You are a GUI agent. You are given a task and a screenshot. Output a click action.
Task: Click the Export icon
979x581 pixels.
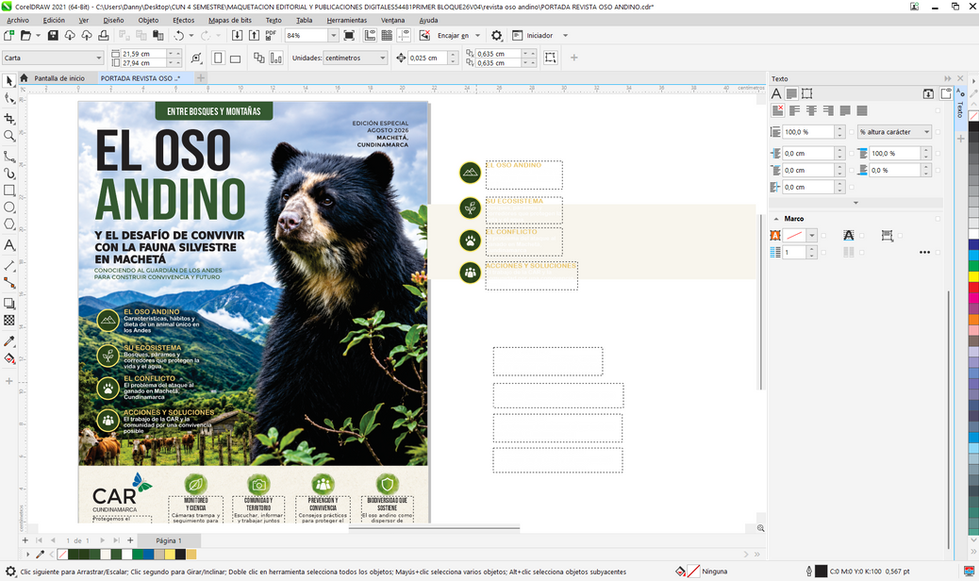click(x=254, y=36)
